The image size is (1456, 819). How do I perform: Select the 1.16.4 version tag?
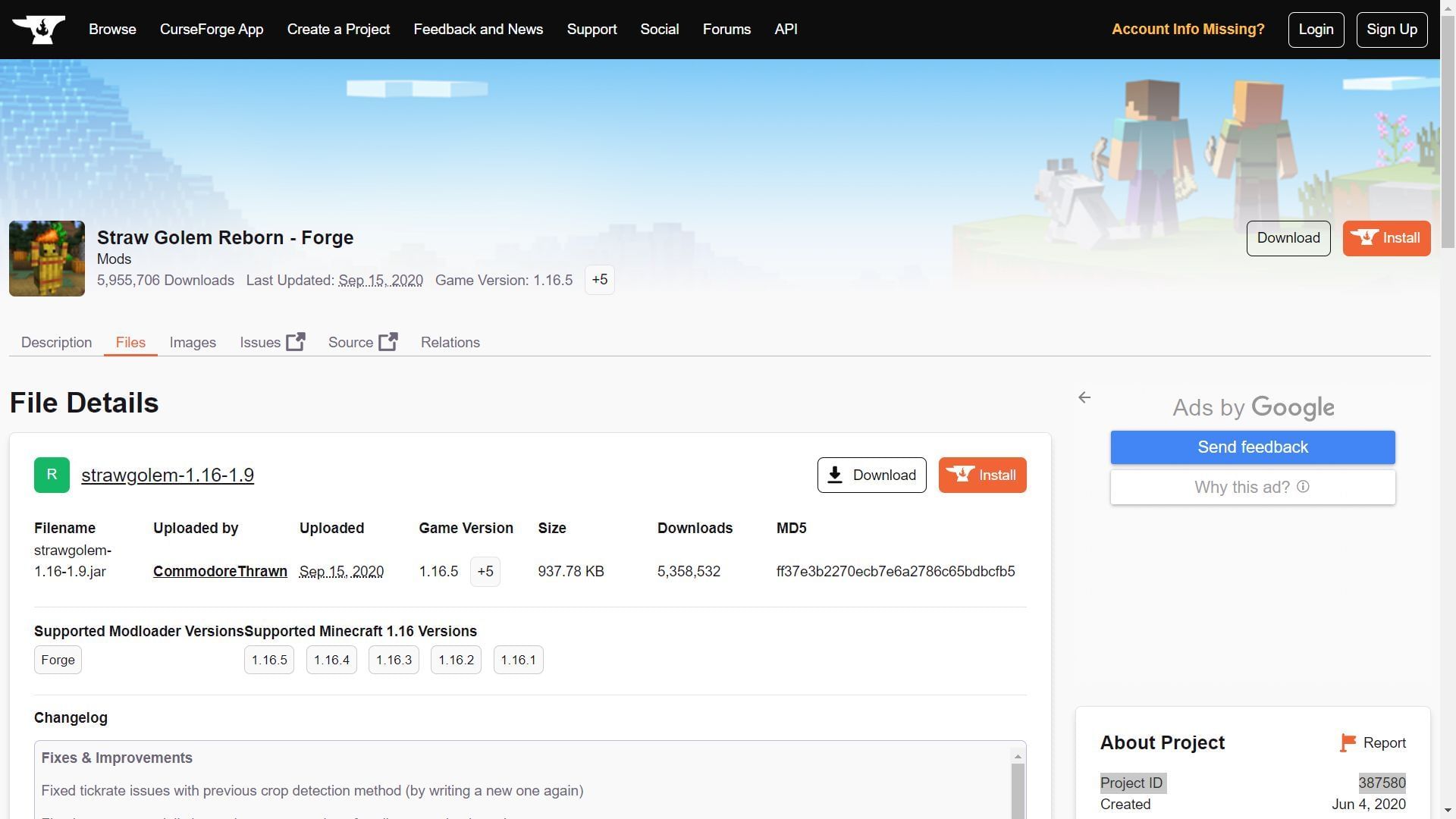331,661
